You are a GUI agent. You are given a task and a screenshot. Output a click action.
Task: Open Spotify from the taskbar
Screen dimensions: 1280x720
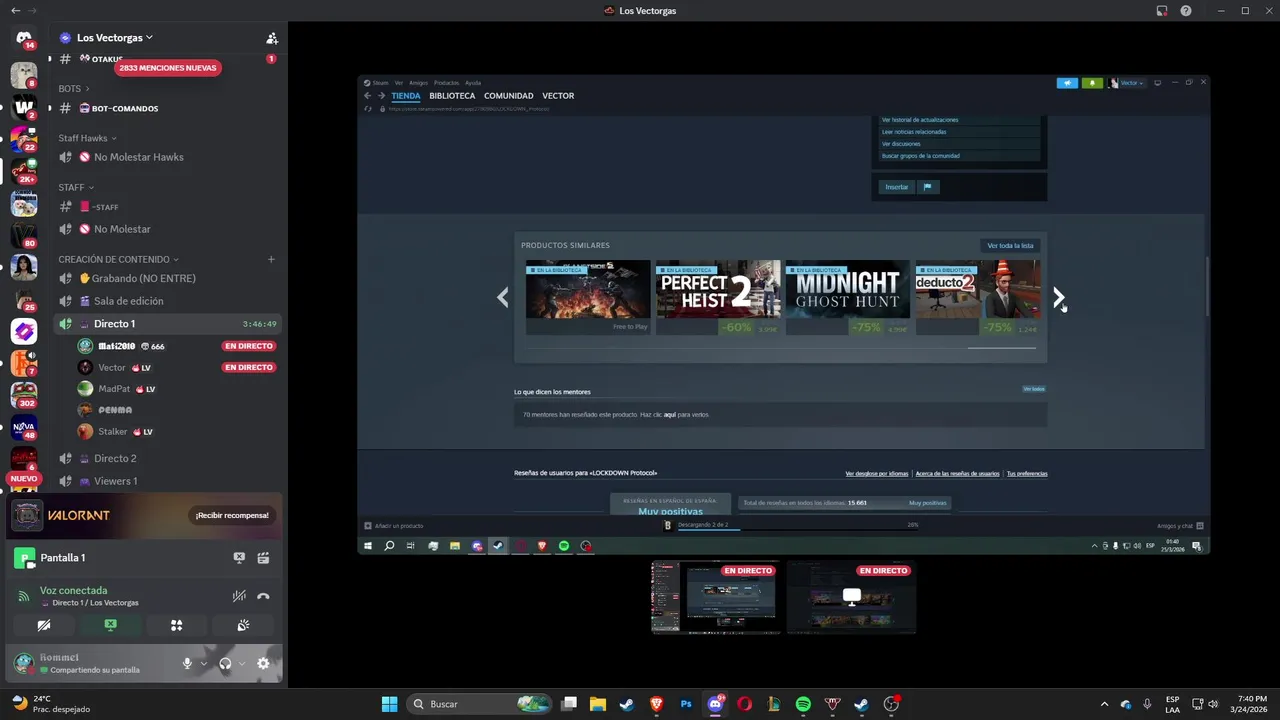click(803, 704)
